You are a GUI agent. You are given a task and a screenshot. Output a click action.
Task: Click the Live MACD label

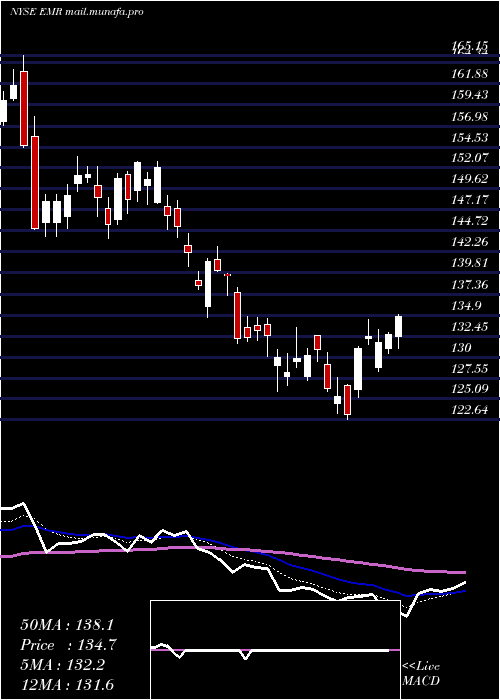point(421,674)
